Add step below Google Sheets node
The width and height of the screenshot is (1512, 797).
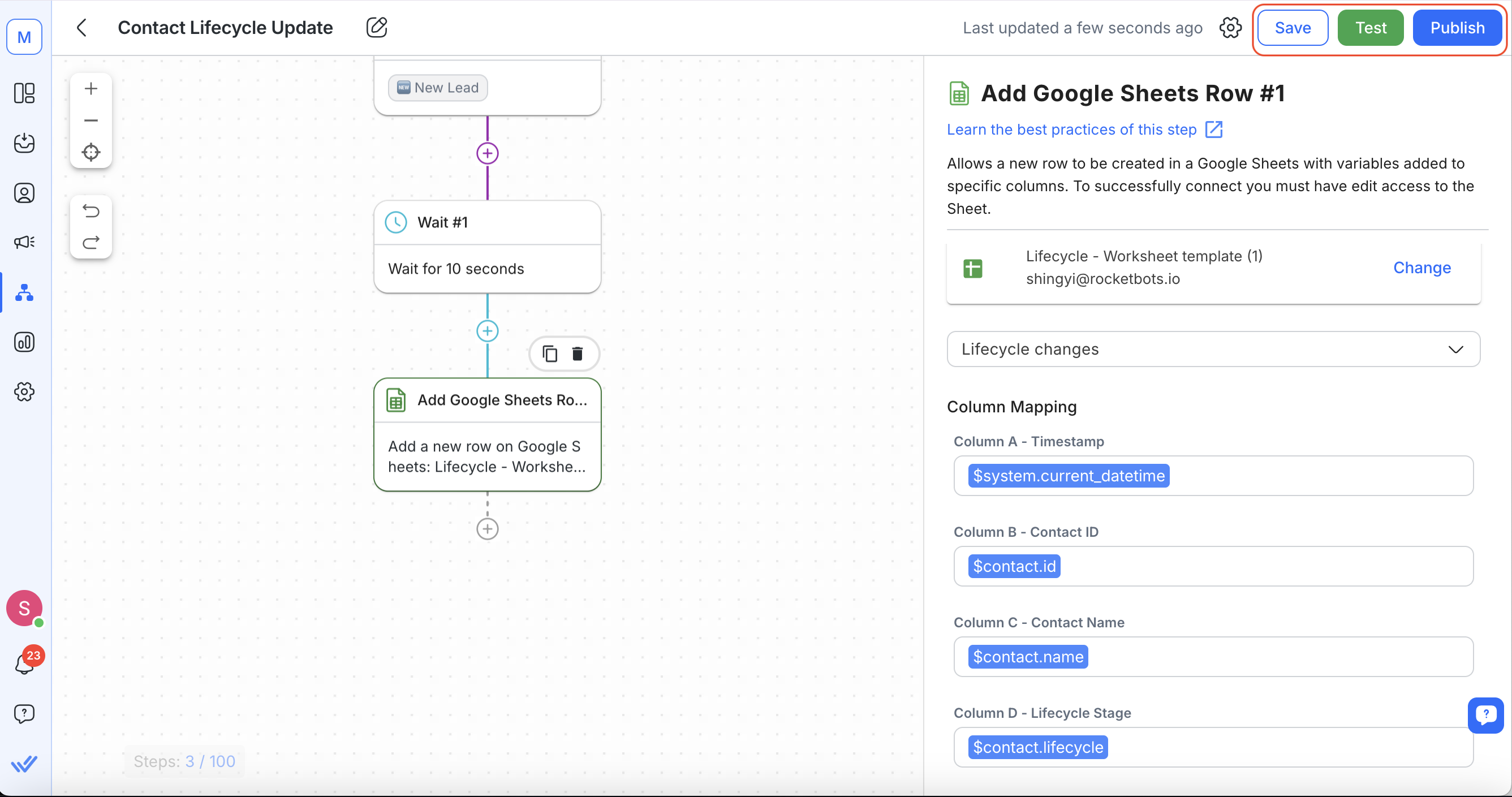tap(487, 529)
